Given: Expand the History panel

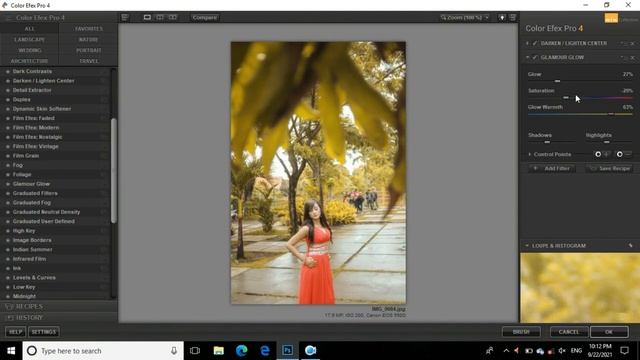Looking at the screenshot, I should pos(59,318).
